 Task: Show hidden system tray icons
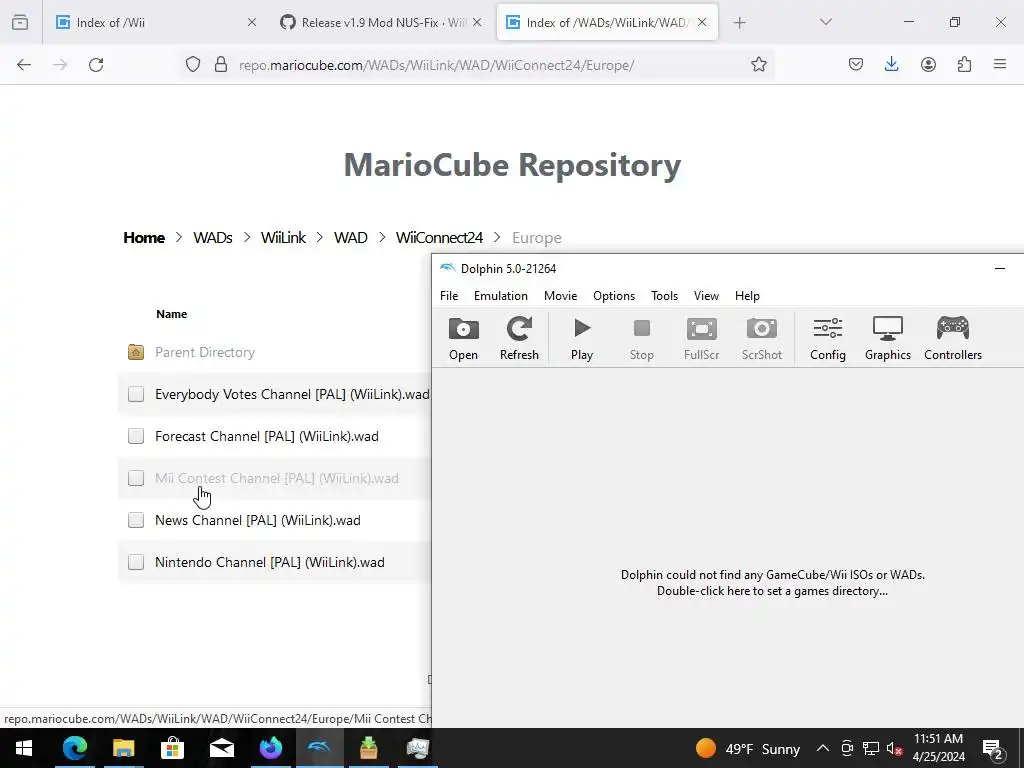(x=823, y=748)
